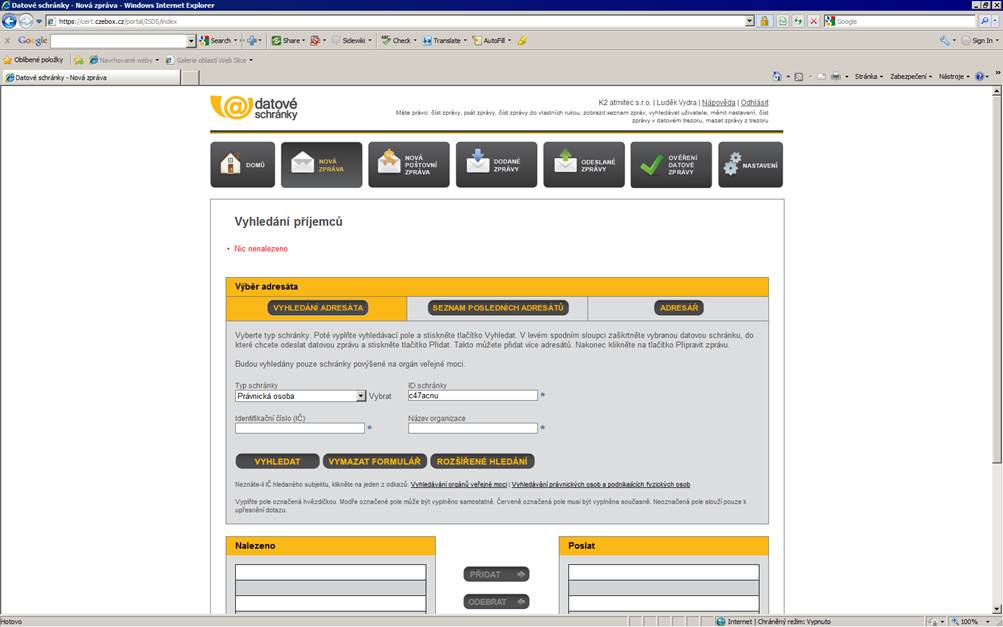The width and height of the screenshot is (1003, 627).
Task: Click the browser Back arrow button
Action: tap(10, 21)
